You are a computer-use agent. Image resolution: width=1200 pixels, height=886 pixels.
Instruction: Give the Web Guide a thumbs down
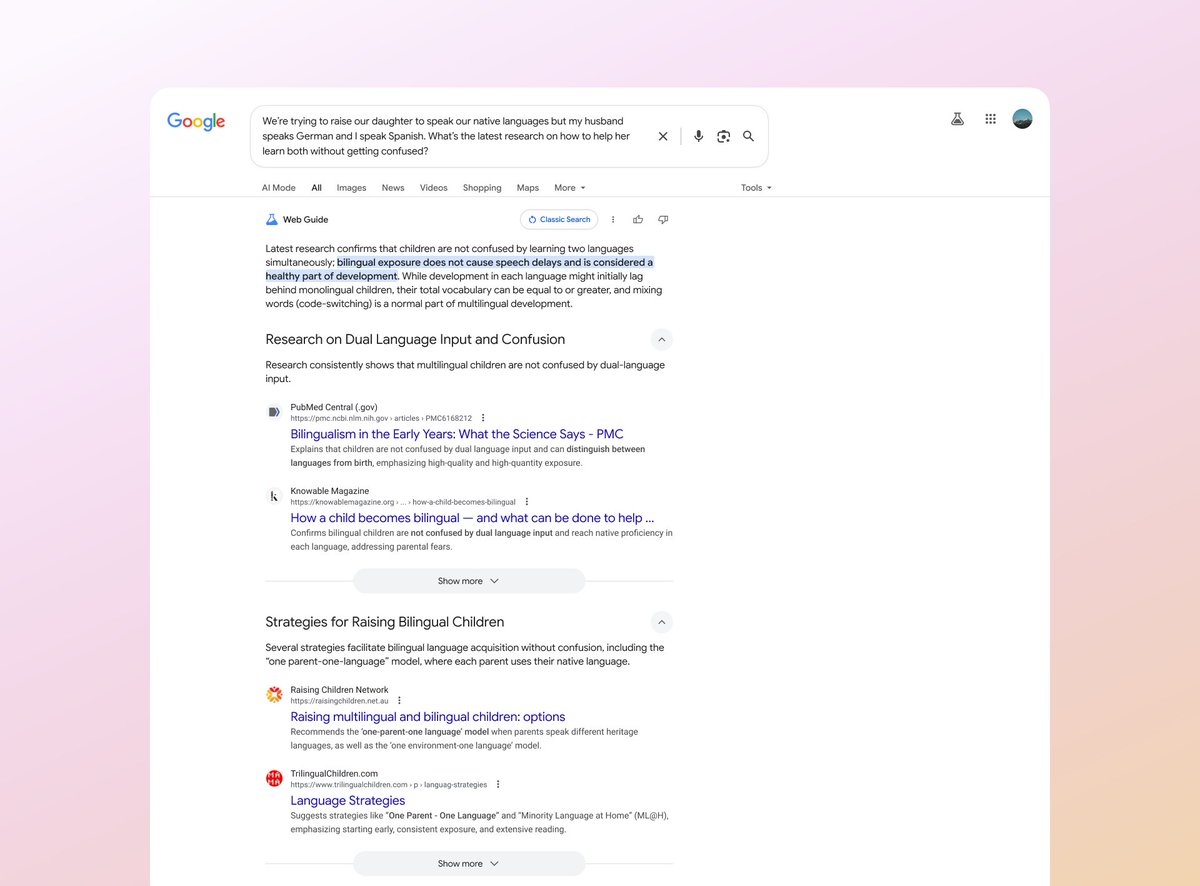663,219
